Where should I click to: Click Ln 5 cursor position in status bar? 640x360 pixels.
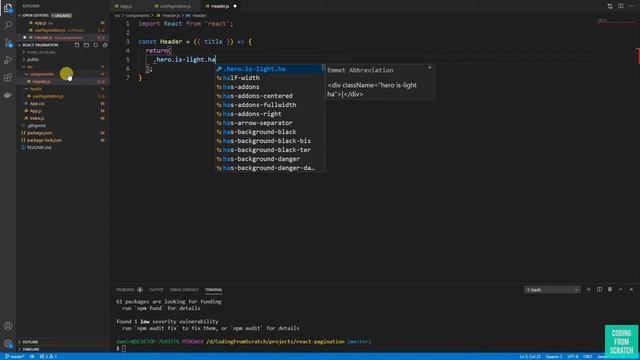[530, 356]
